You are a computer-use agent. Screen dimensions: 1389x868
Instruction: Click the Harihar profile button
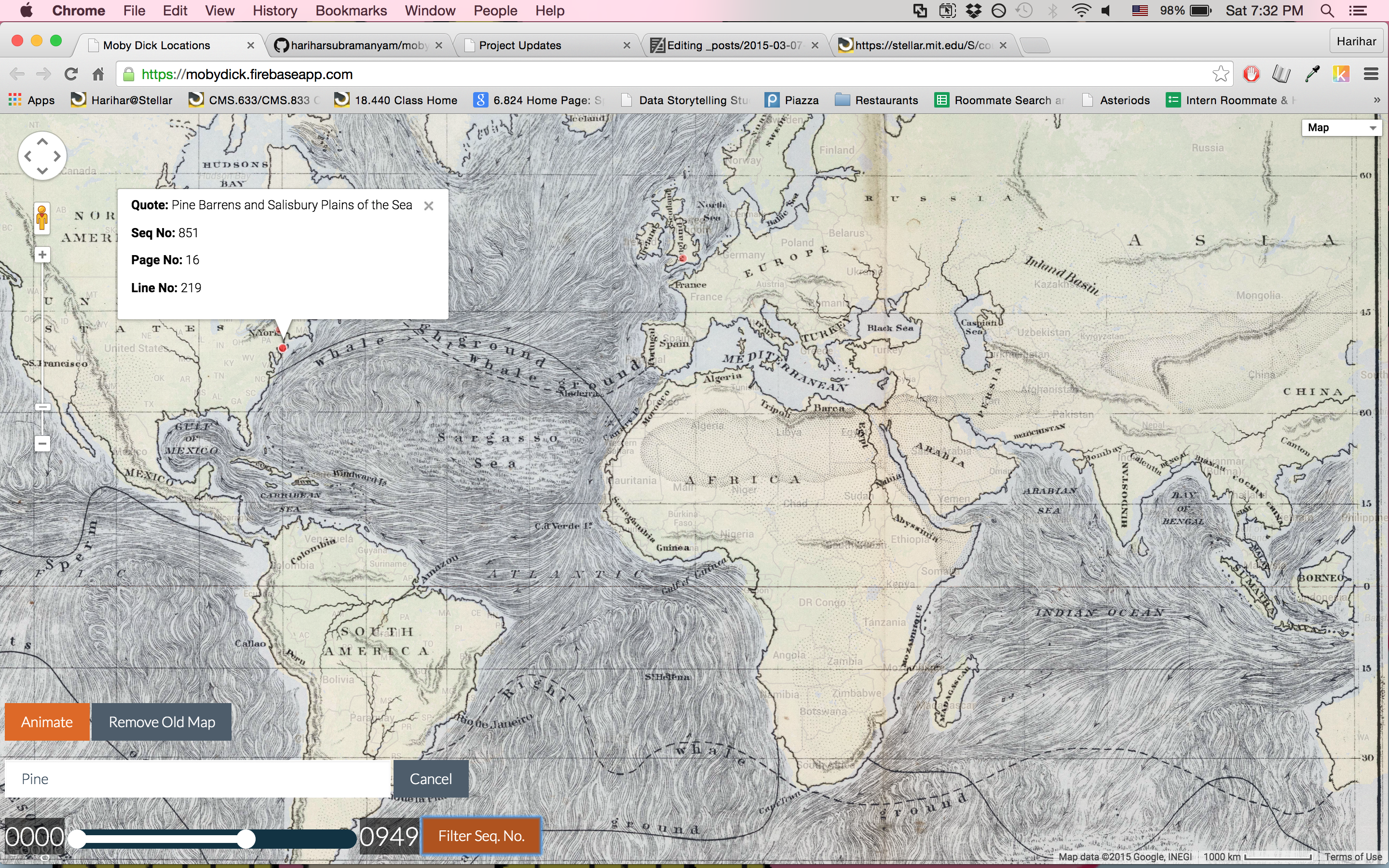pos(1356,41)
